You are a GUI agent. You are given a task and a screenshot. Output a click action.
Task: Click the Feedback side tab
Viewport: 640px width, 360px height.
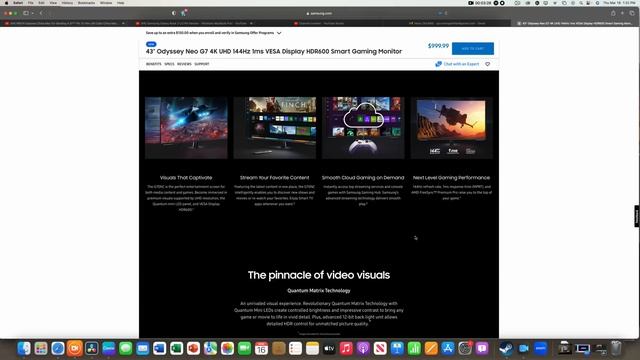(x=637, y=216)
